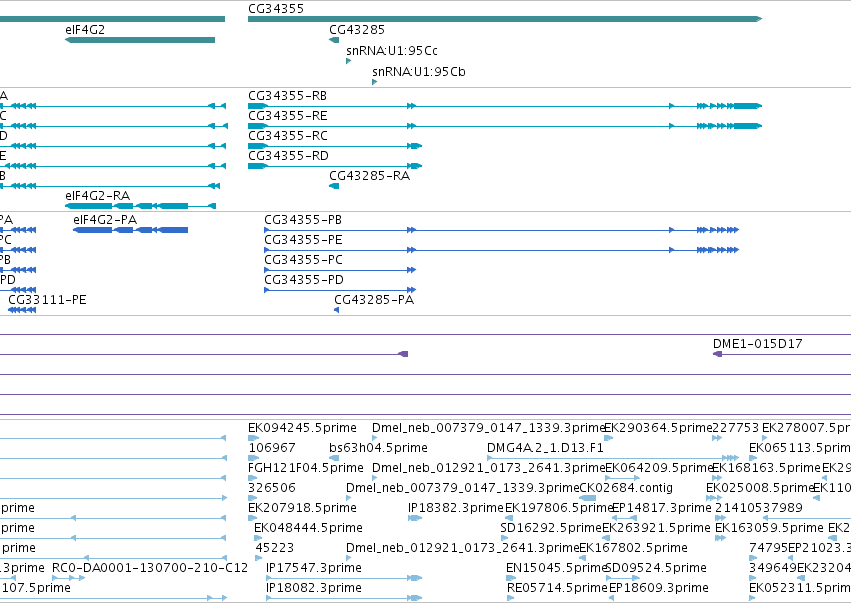Select the EK263921.5prime EST label
Viewport: 851px width, 603px height.
tap(656, 528)
